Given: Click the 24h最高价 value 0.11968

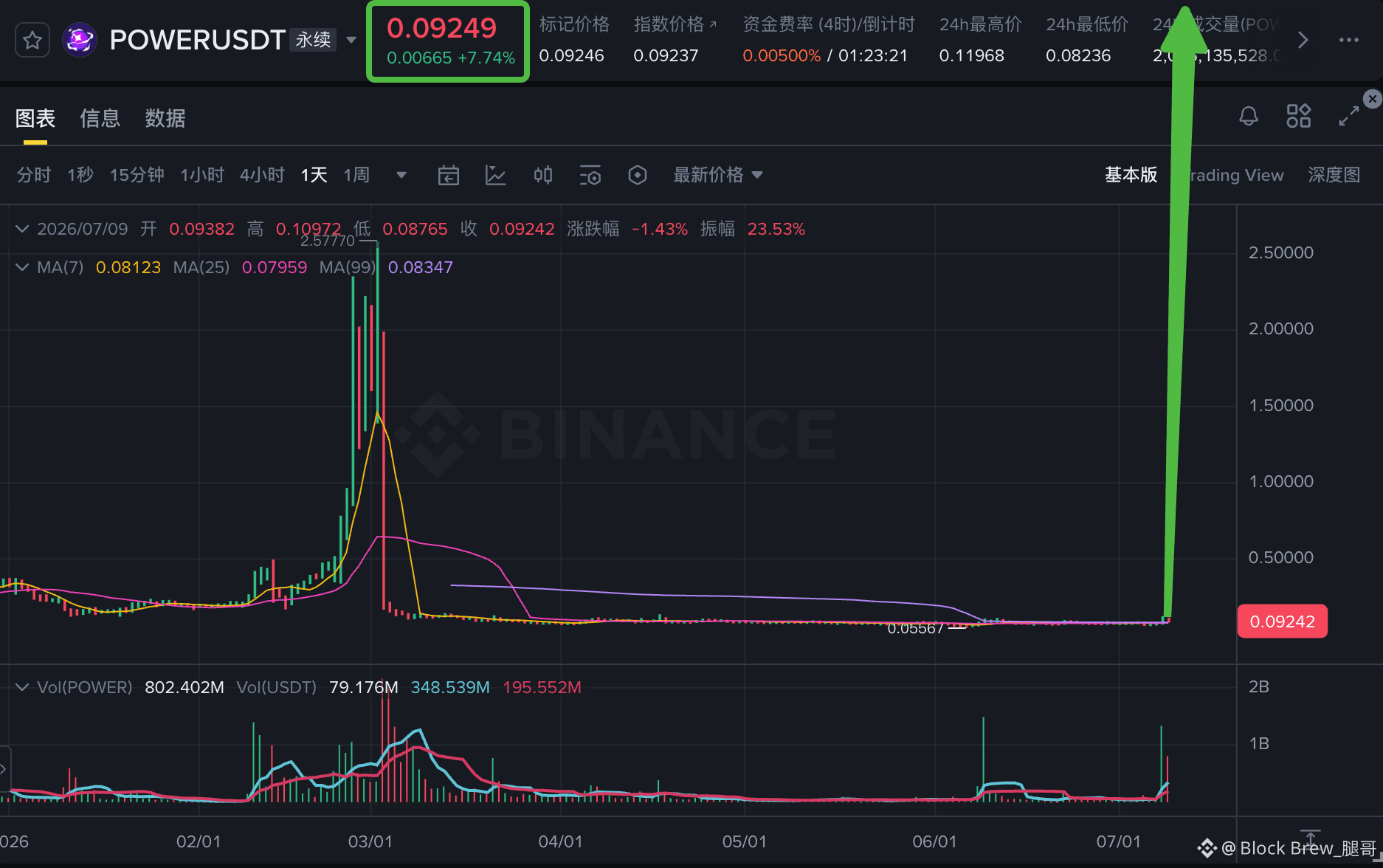Looking at the screenshot, I should pyautogui.click(x=971, y=55).
